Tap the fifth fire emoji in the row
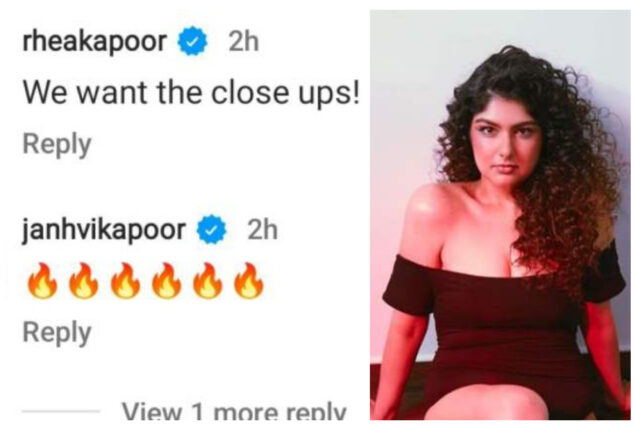This screenshot has width=635, height=430. point(207,281)
